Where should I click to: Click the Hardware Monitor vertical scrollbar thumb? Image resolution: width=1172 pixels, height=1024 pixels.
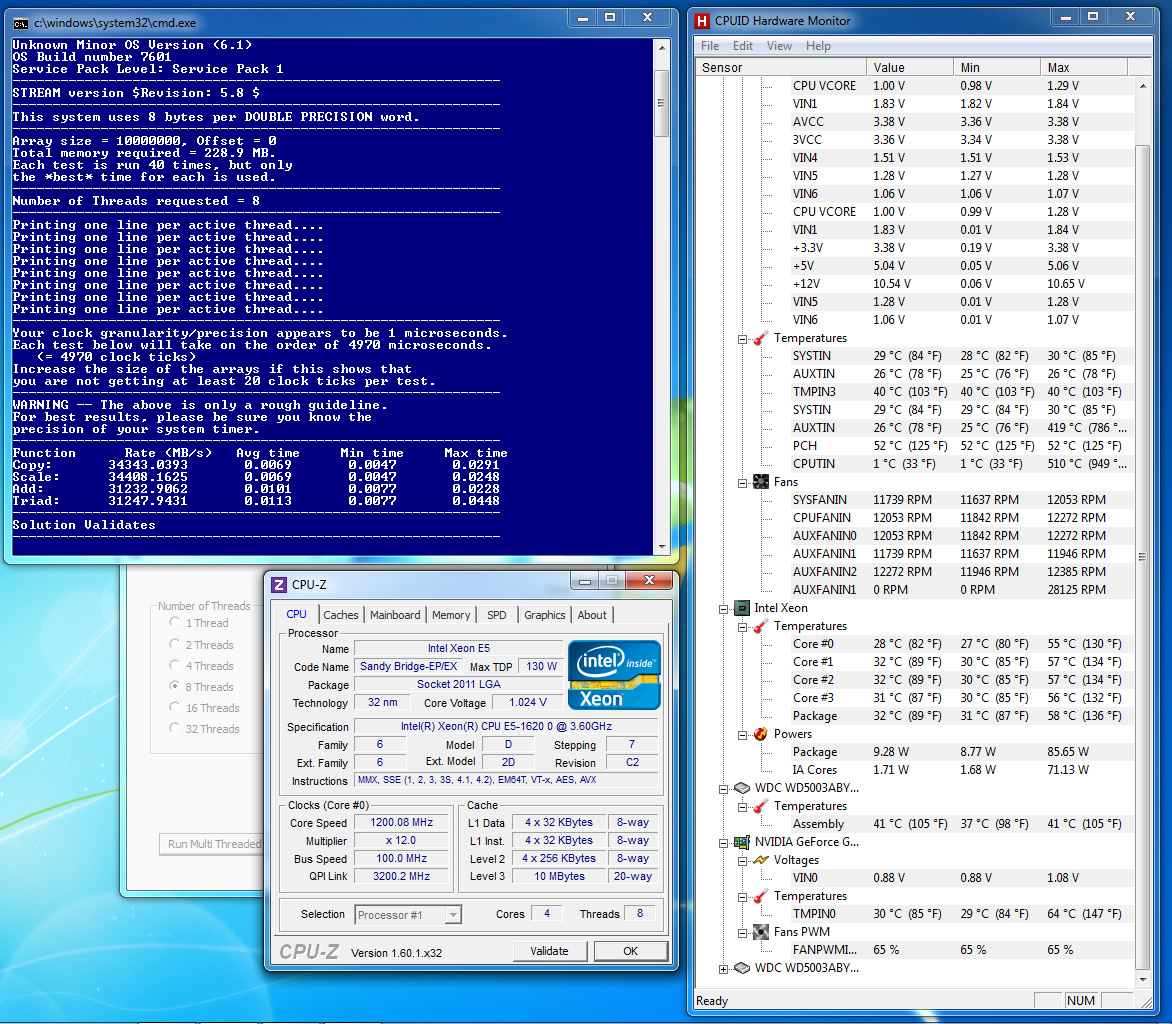click(x=1142, y=556)
